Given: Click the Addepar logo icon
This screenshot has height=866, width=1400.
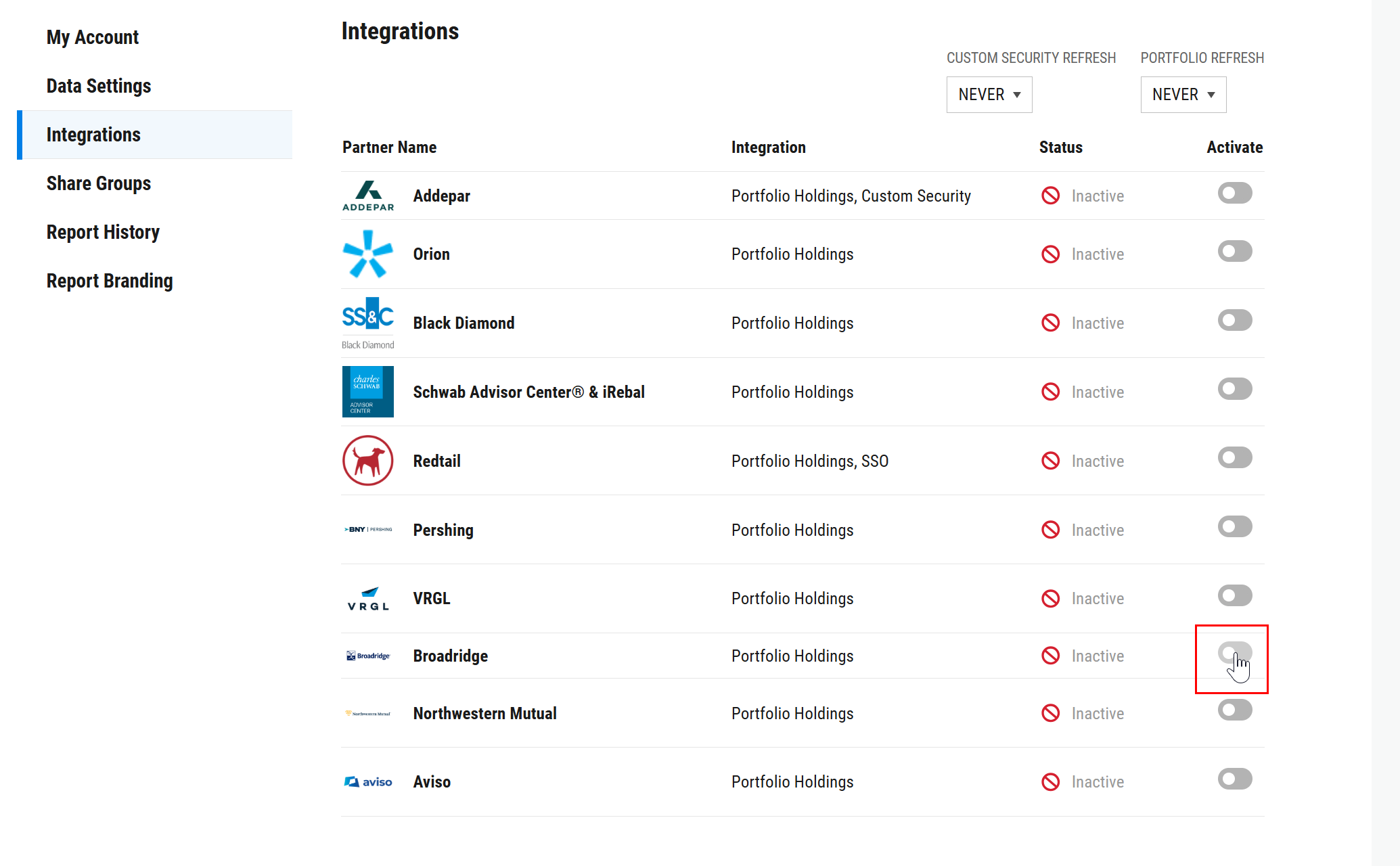Looking at the screenshot, I should tap(368, 196).
